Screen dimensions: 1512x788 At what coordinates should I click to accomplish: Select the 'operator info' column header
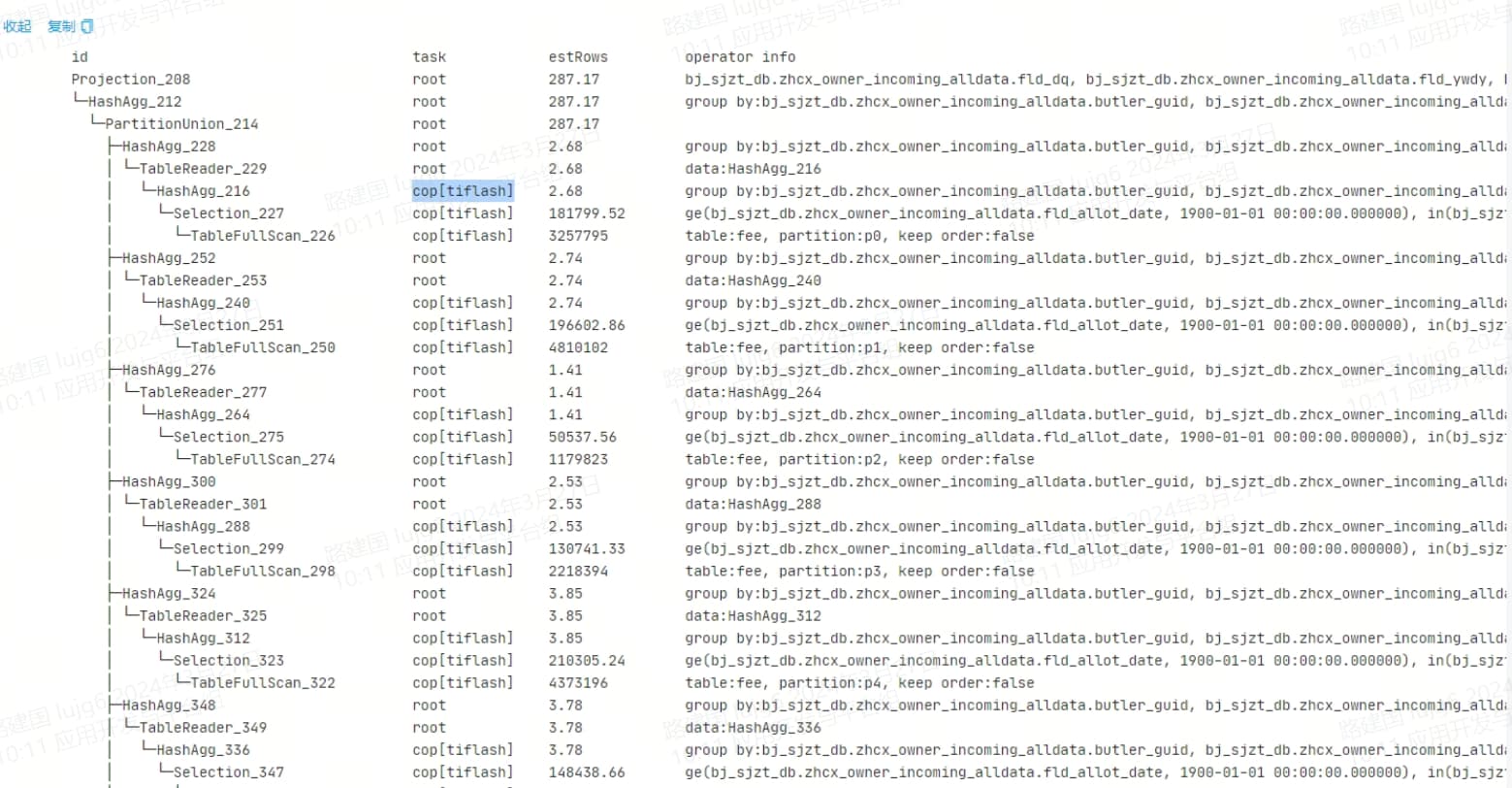pos(740,57)
